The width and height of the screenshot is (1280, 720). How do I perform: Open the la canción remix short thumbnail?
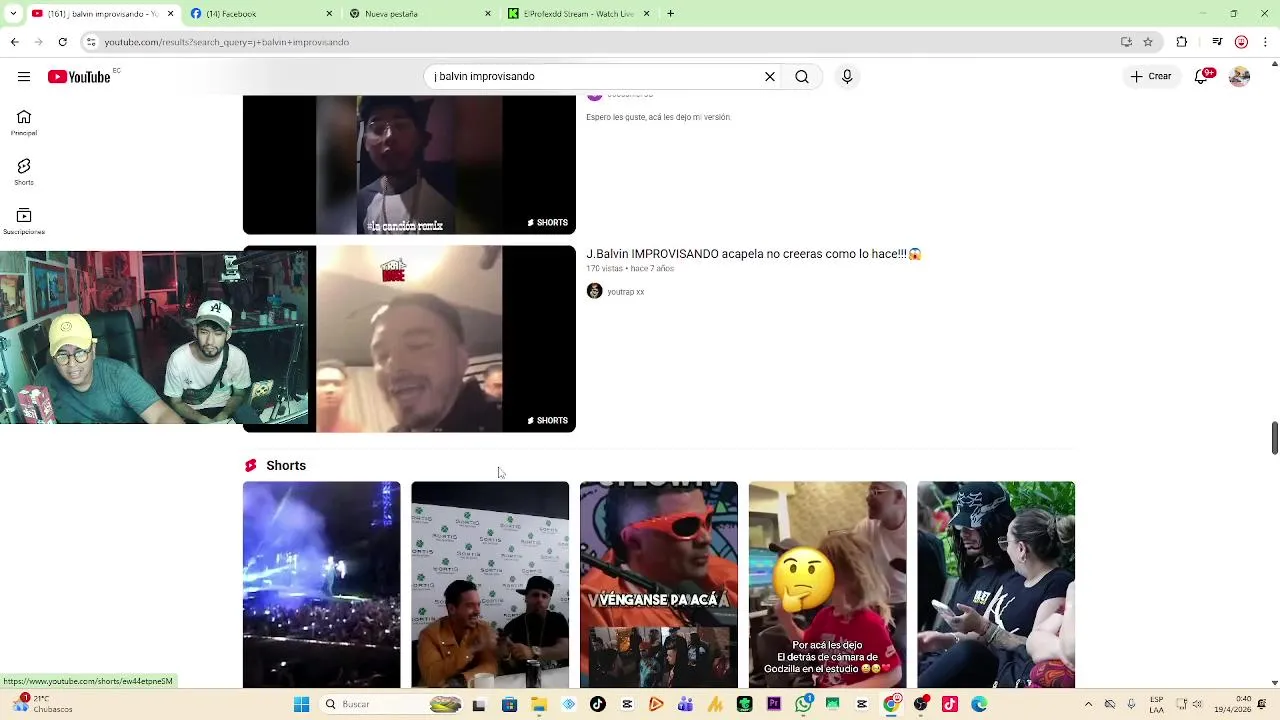(x=409, y=165)
